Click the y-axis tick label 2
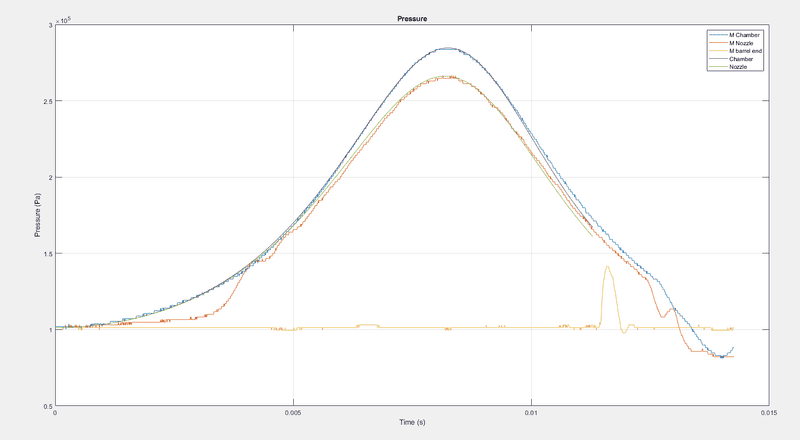 pos(51,178)
